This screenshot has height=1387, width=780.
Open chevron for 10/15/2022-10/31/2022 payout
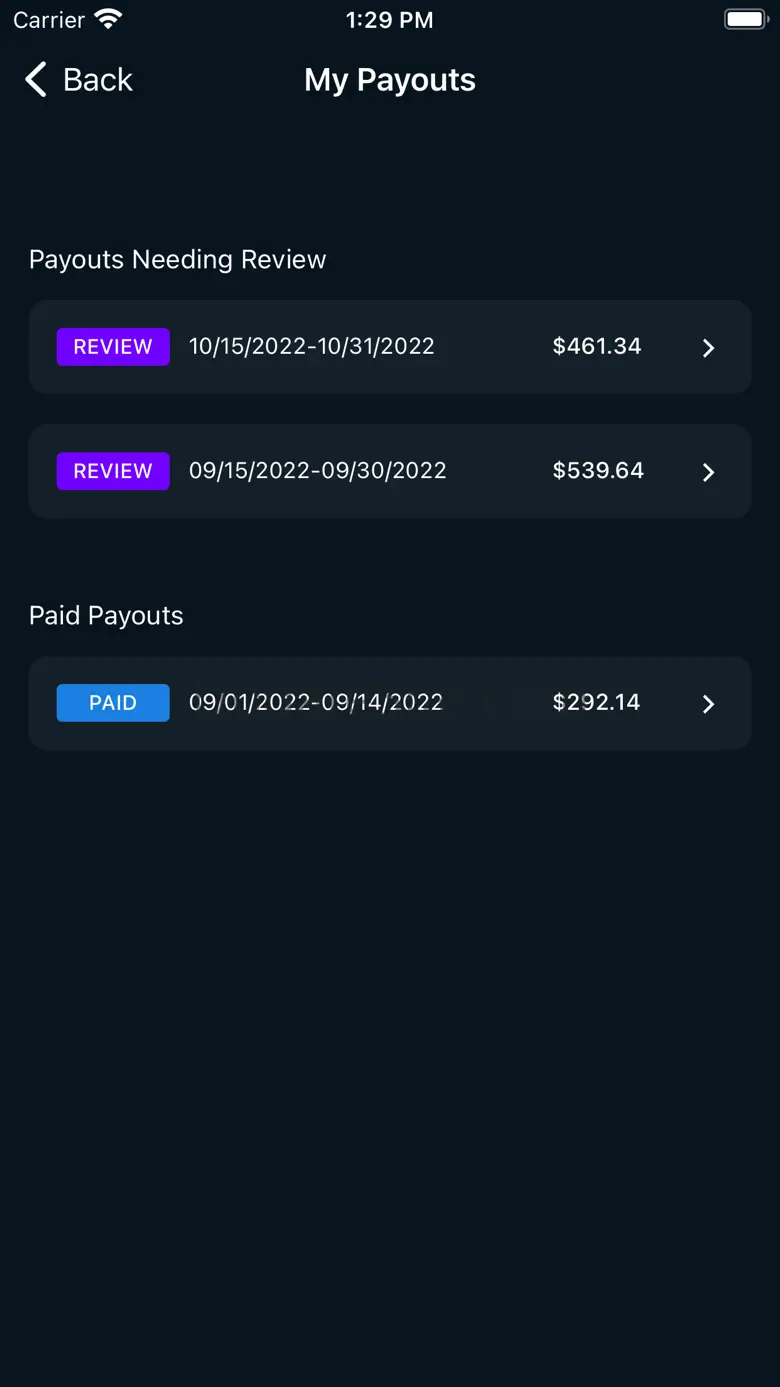pyautogui.click(x=708, y=348)
